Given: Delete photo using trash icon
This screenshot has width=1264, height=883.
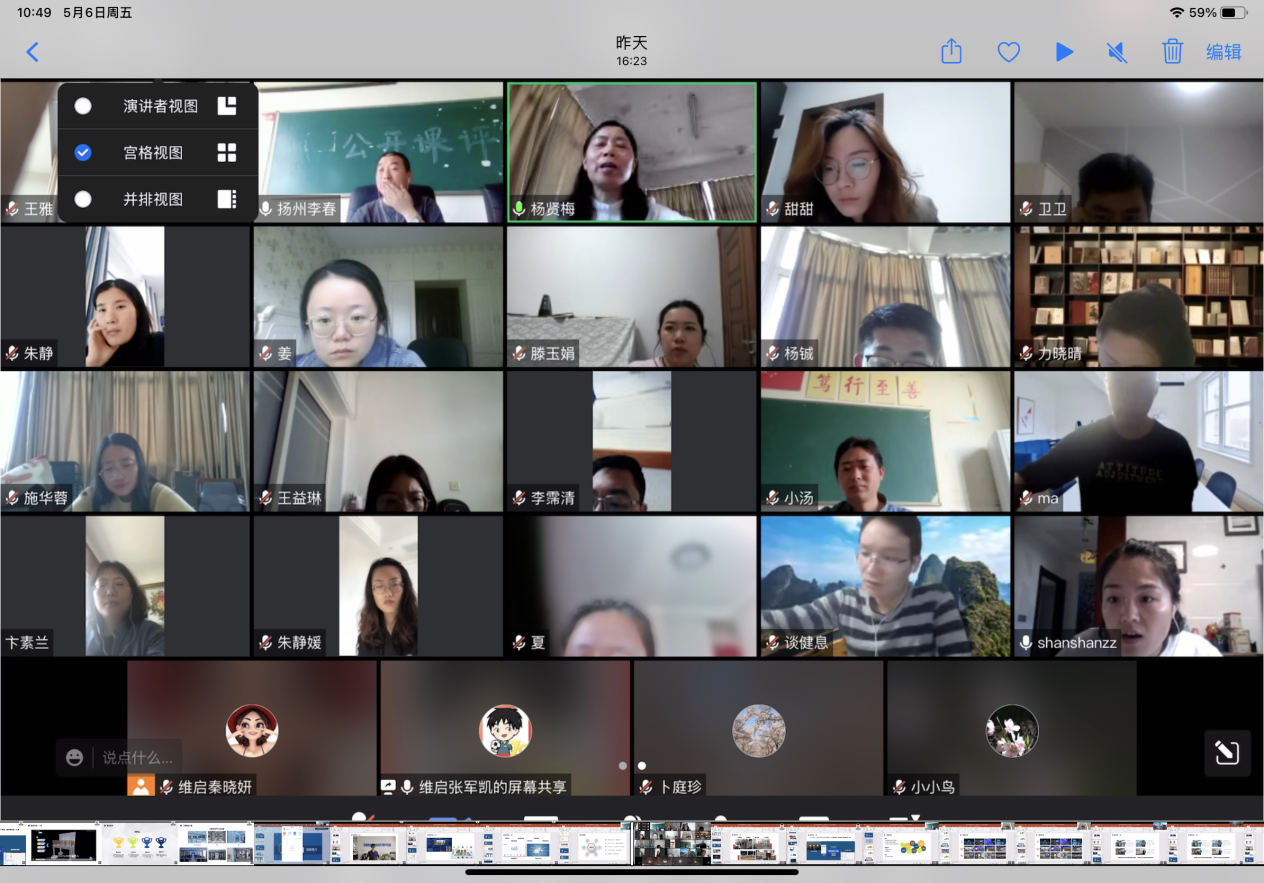Looking at the screenshot, I should pos(1172,52).
